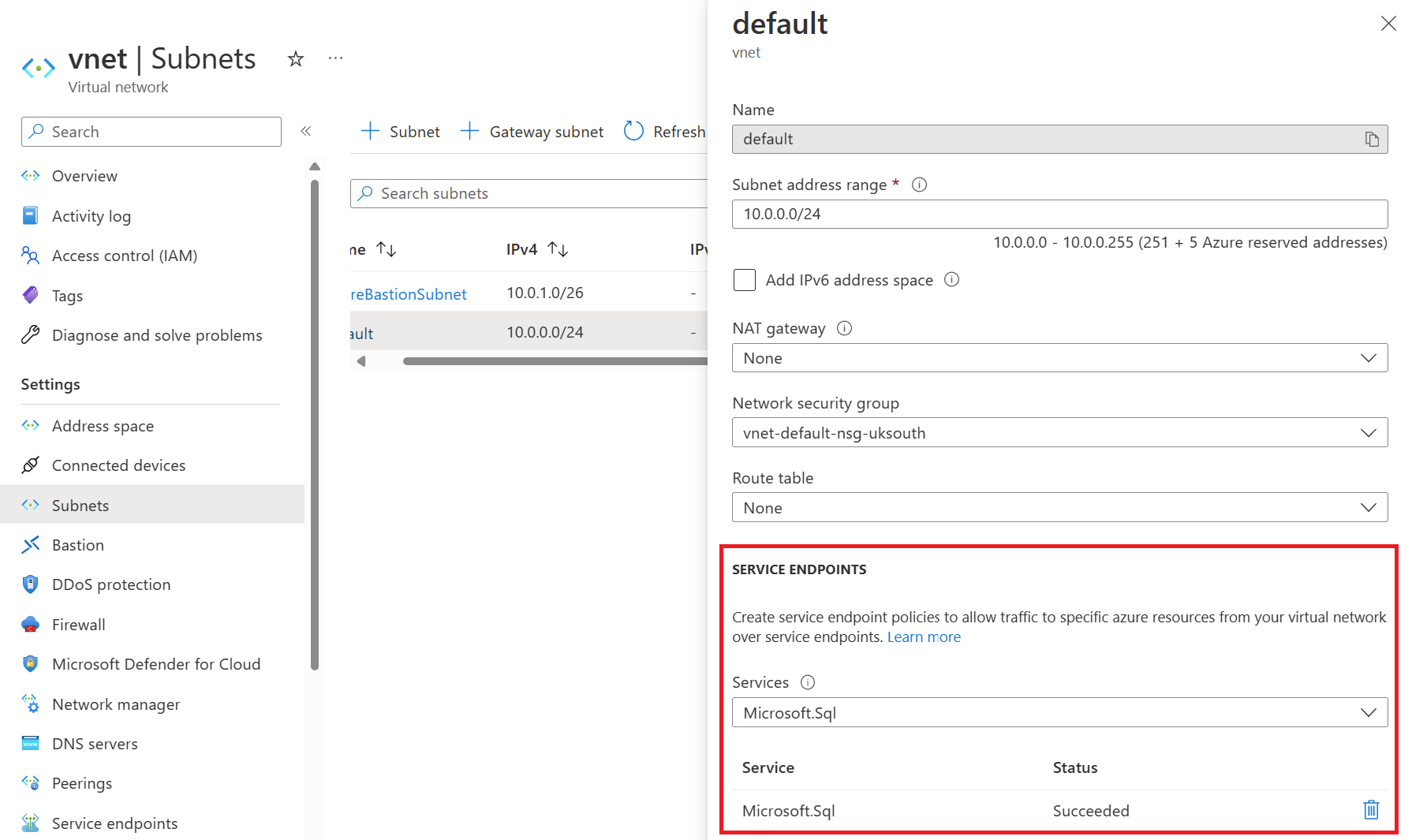
Task: Open the Route table dropdown
Action: point(1059,507)
